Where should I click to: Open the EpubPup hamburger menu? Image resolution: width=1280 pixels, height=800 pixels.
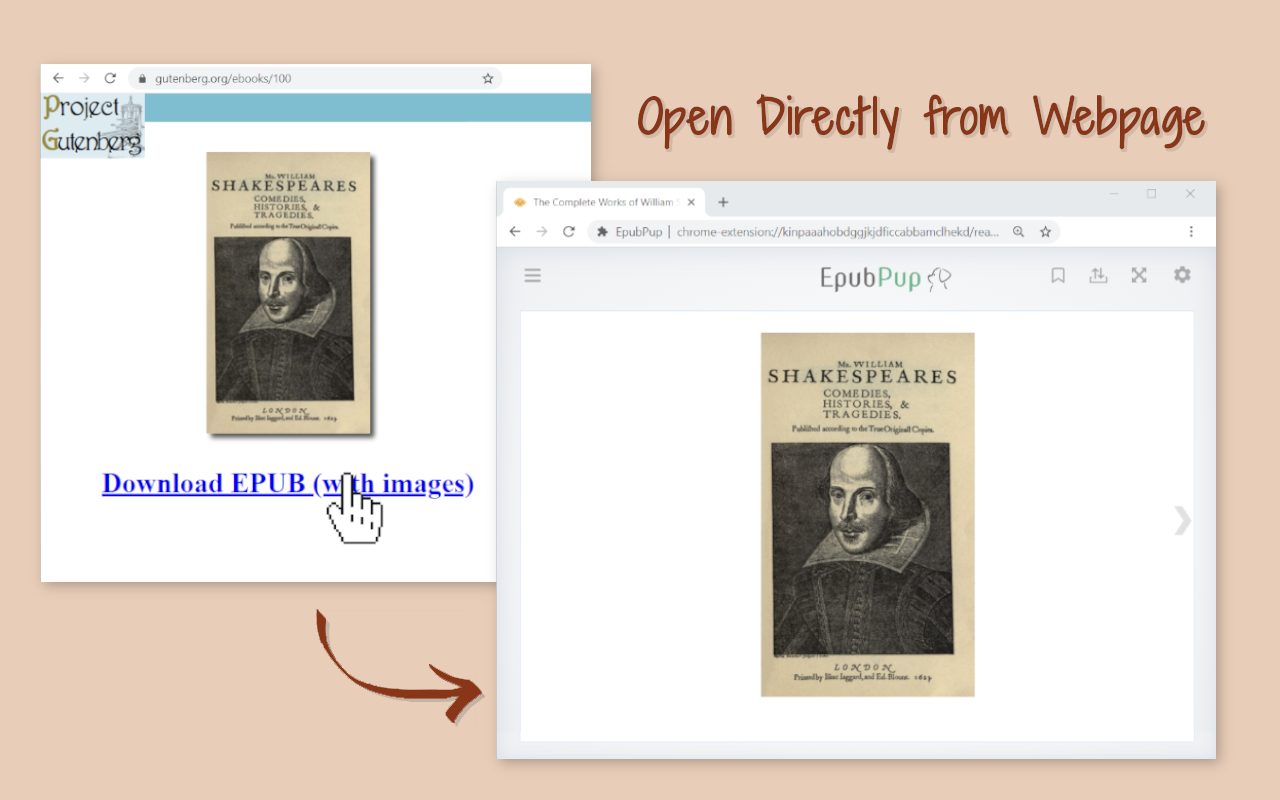click(x=533, y=275)
